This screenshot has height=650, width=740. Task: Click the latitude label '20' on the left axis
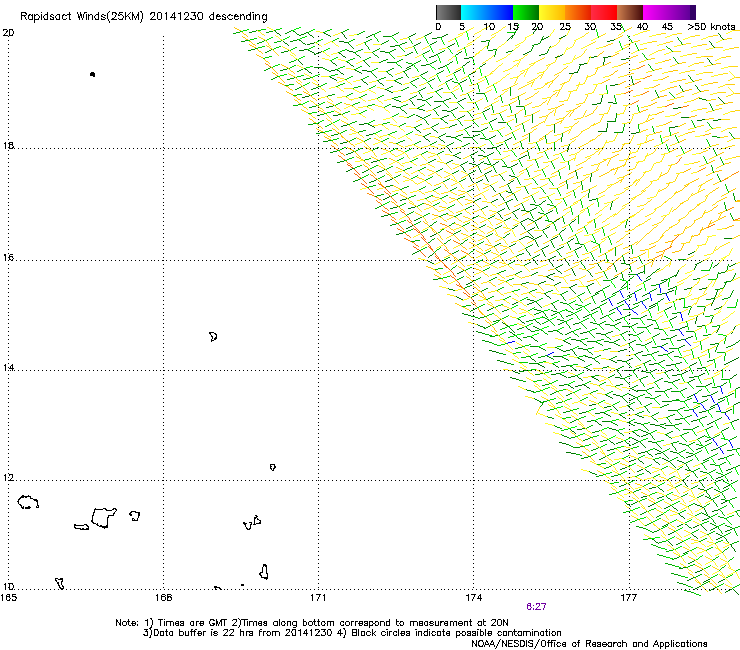(x=8, y=33)
